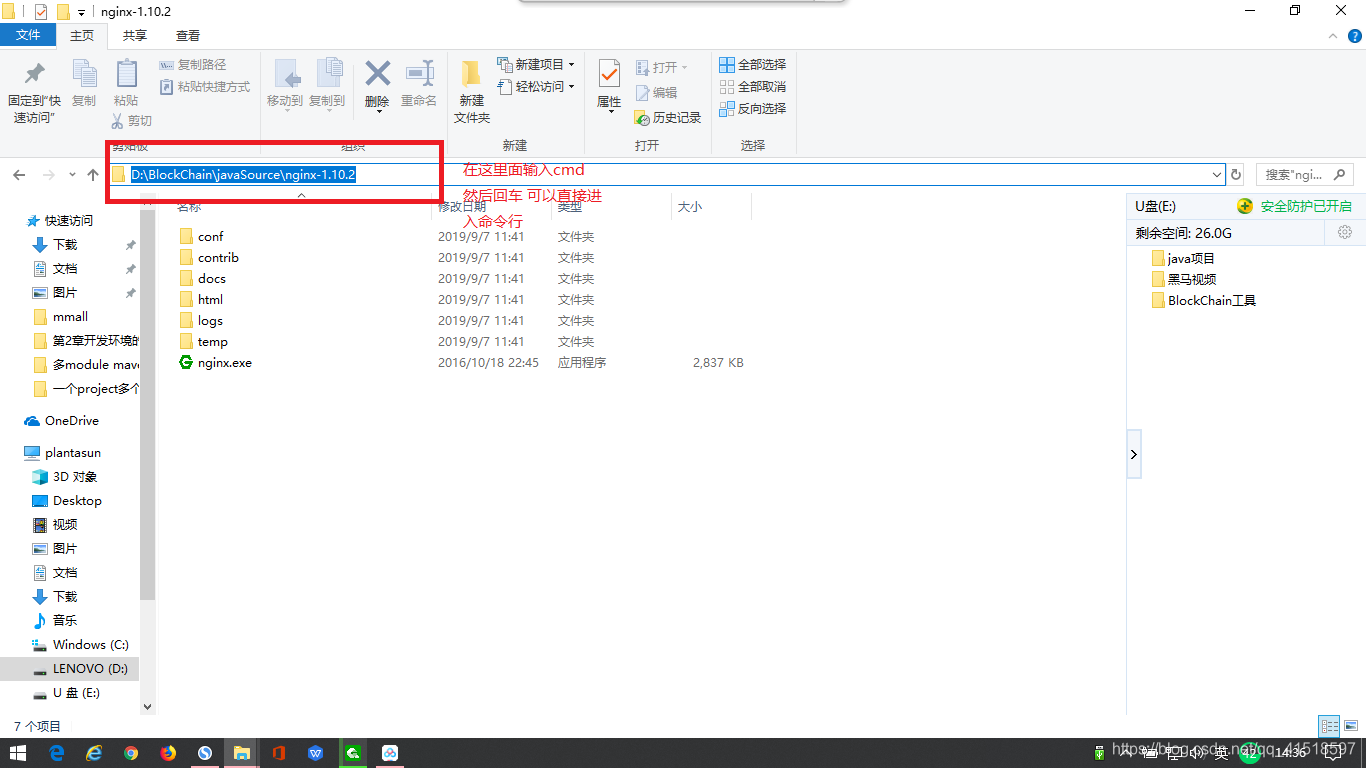
Task: Sort by the 大小 column header
Action: [x=690, y=206]
